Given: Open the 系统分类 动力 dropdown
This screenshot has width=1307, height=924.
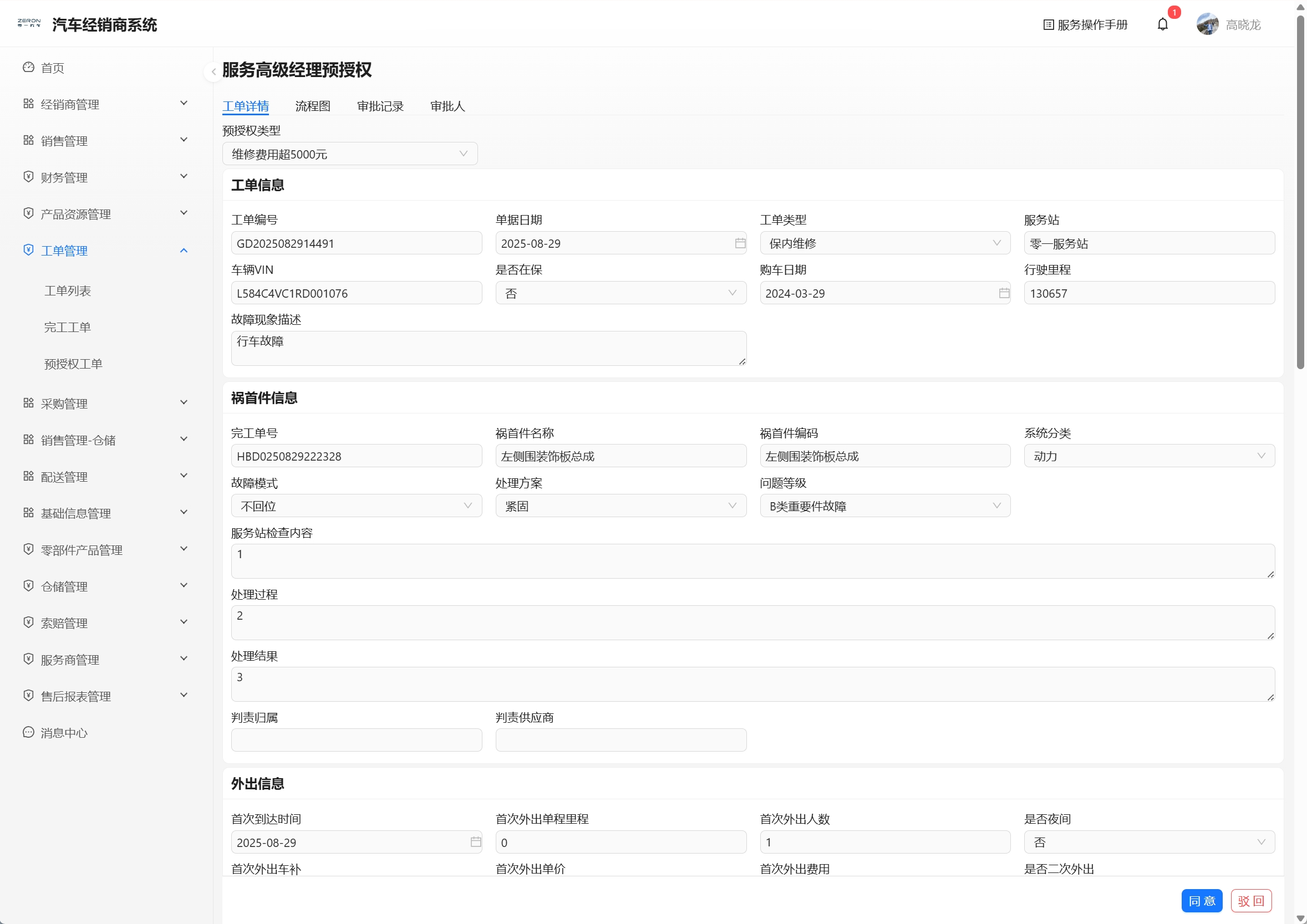Looking at the screenshot, I should tap(1149, 456).
